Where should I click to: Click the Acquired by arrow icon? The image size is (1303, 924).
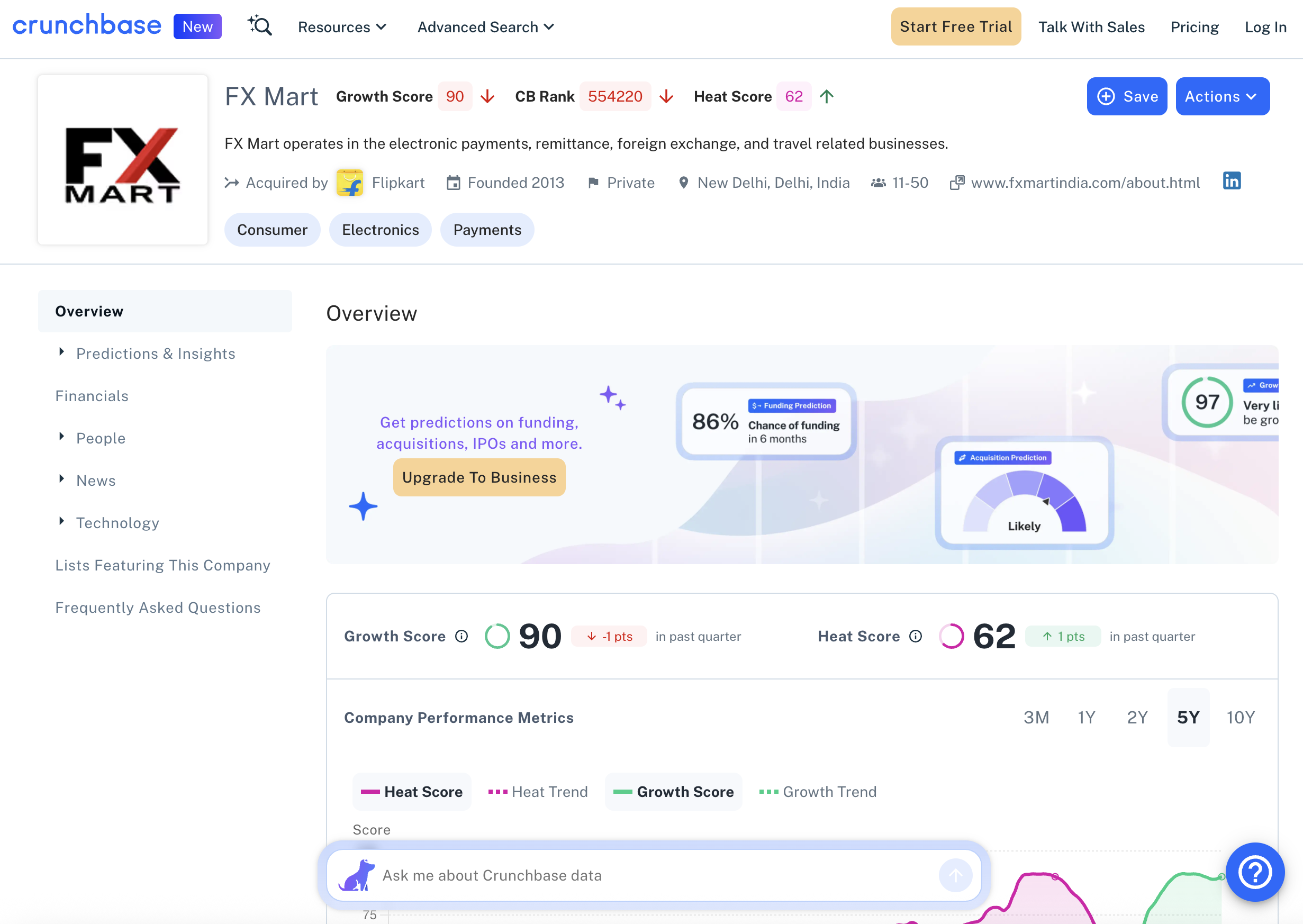coord(232,183)
